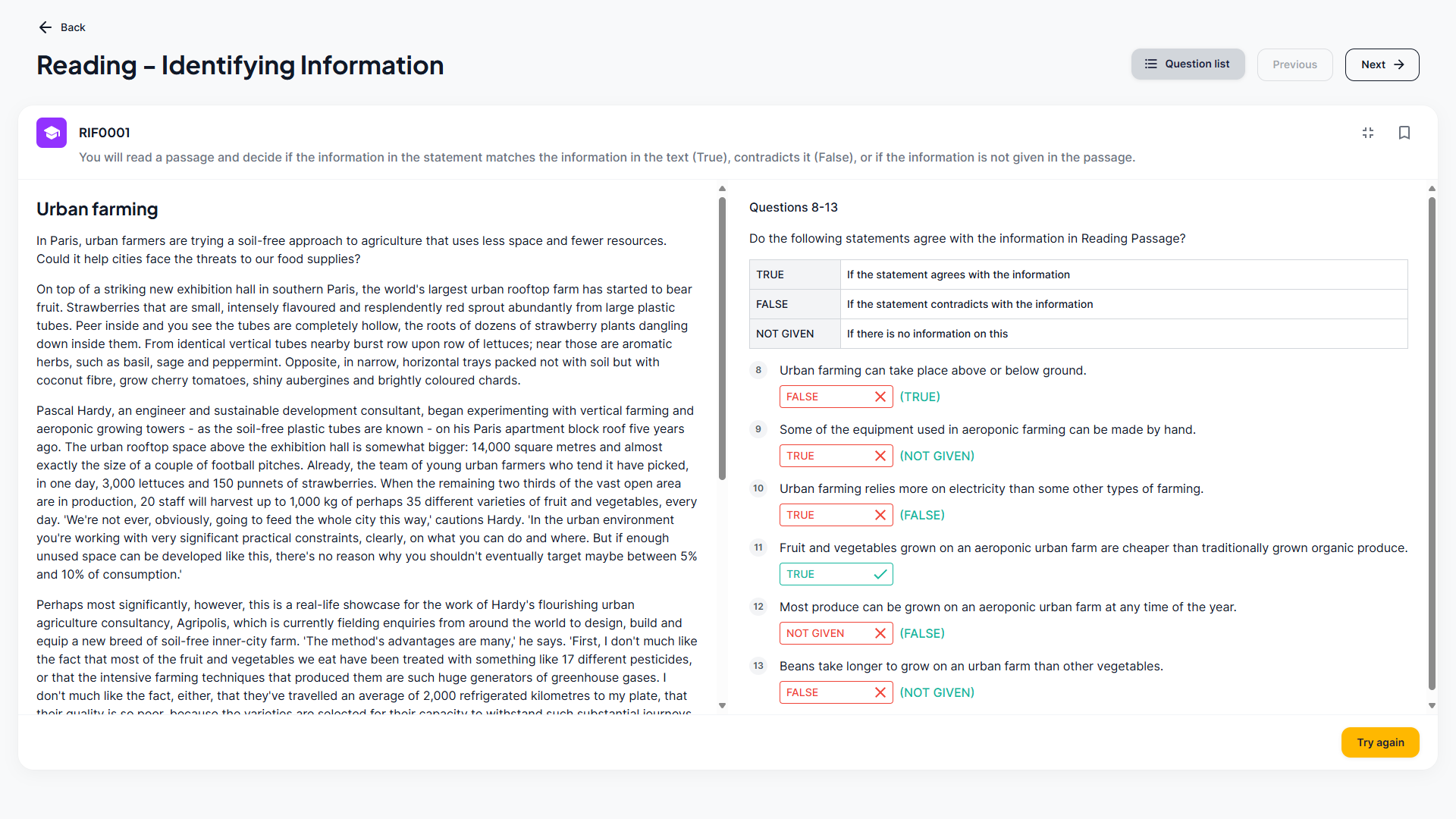
Task: Click the bookmark icon
Action: pos(1404,133)
